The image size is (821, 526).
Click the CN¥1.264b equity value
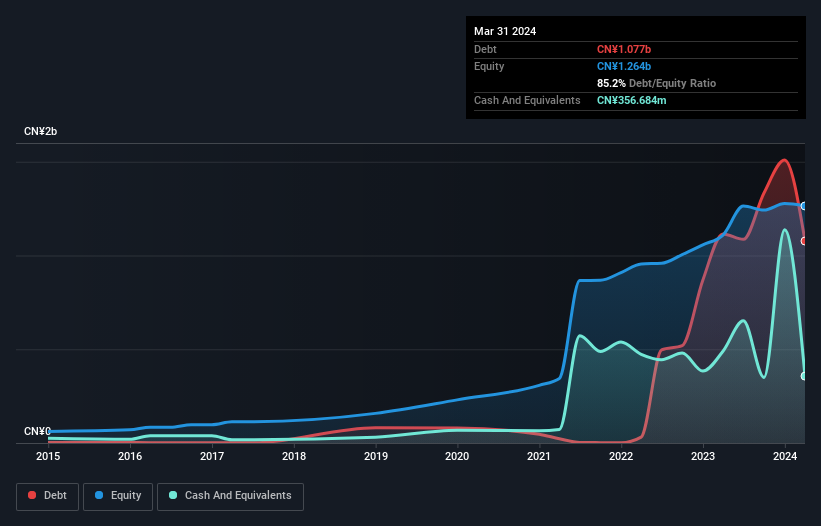[624, 66]
